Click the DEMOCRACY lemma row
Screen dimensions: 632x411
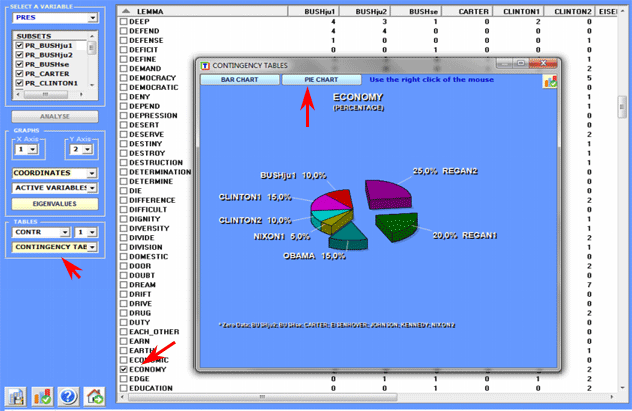152,78
